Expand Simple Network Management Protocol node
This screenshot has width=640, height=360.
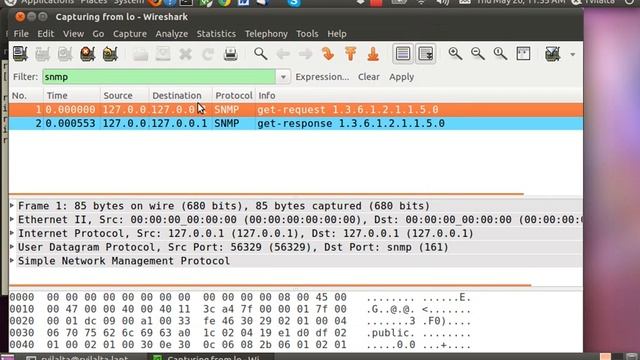coord(12,260)
